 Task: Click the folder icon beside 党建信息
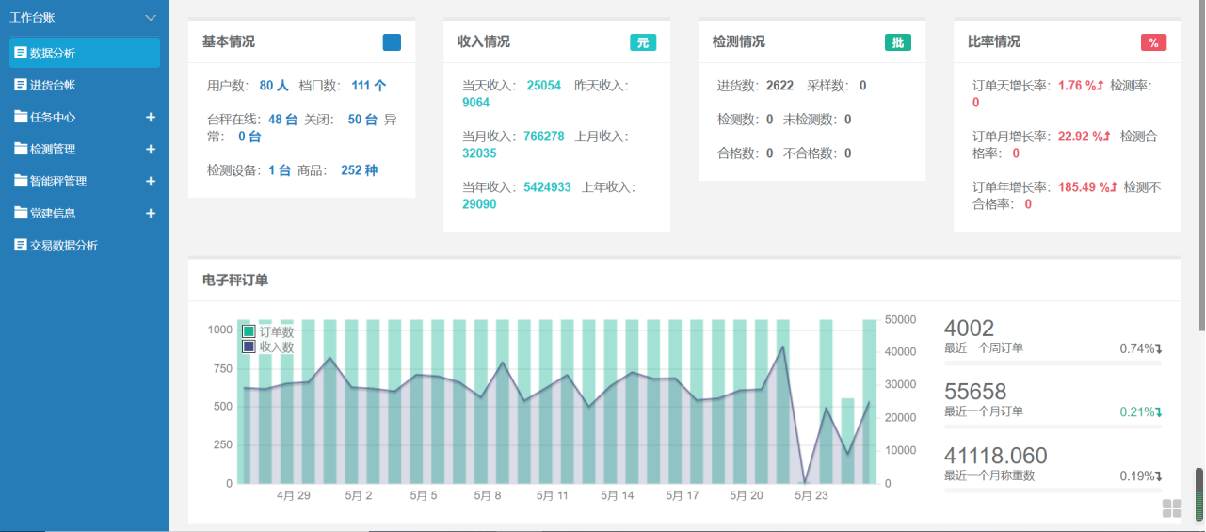(x=20, y=213)
